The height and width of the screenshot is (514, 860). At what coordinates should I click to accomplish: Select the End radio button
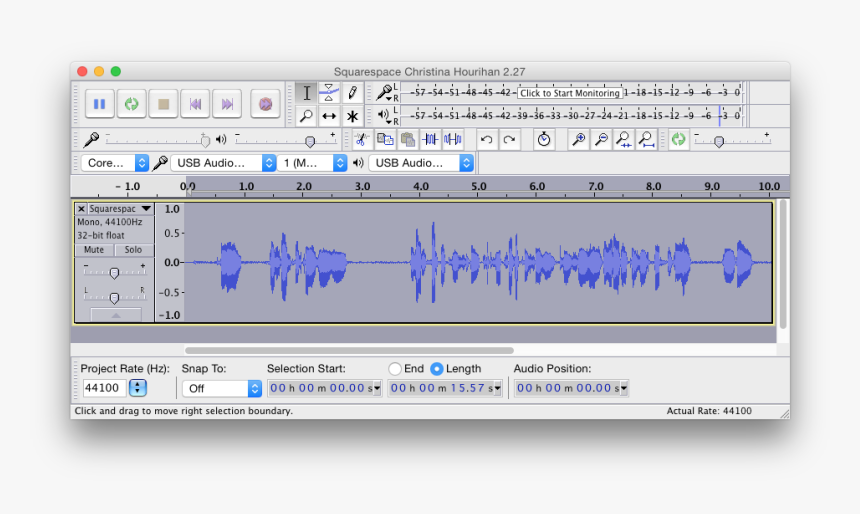click(394, 369)
